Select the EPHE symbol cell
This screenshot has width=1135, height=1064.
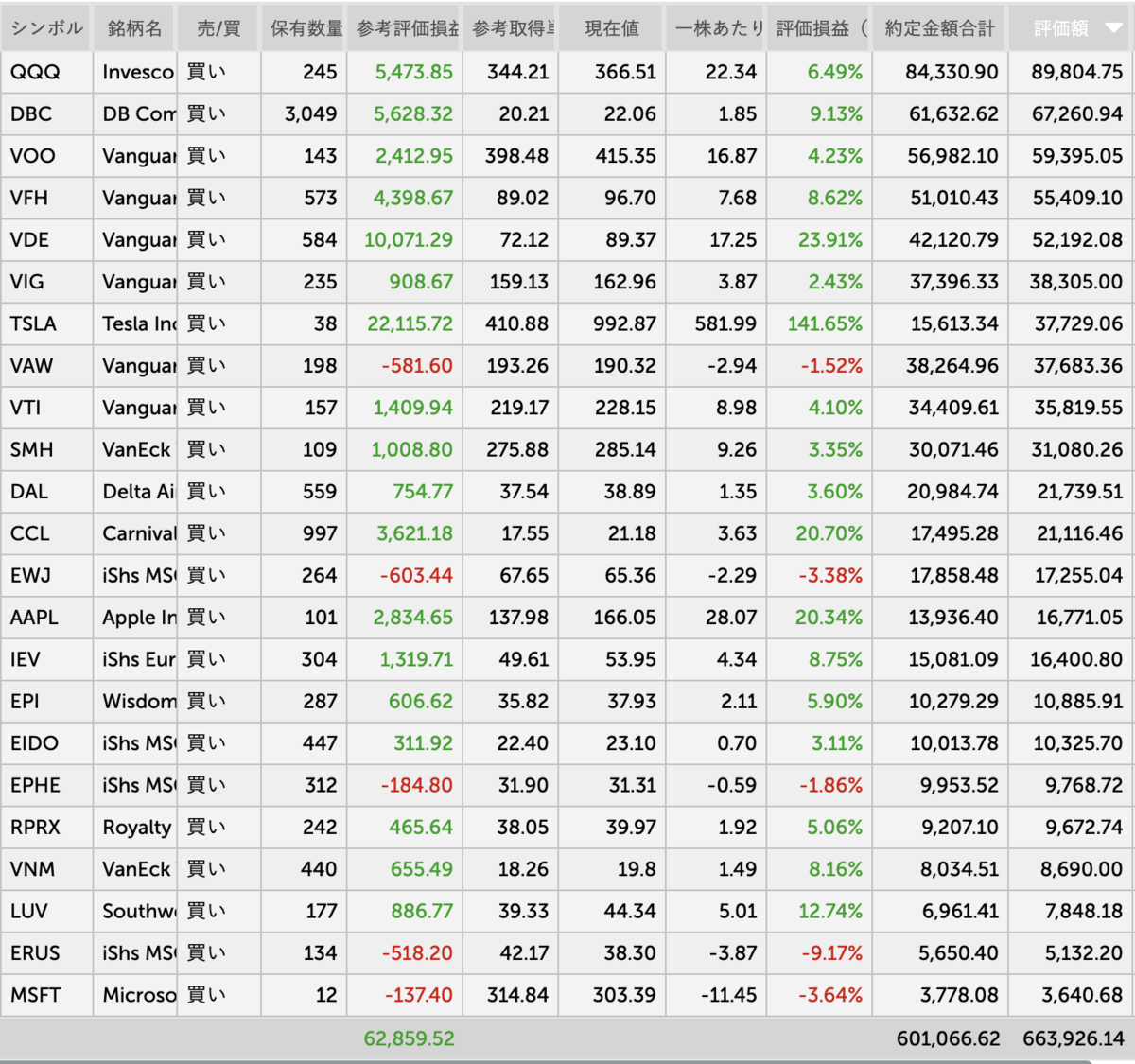(x=46, y=785)
